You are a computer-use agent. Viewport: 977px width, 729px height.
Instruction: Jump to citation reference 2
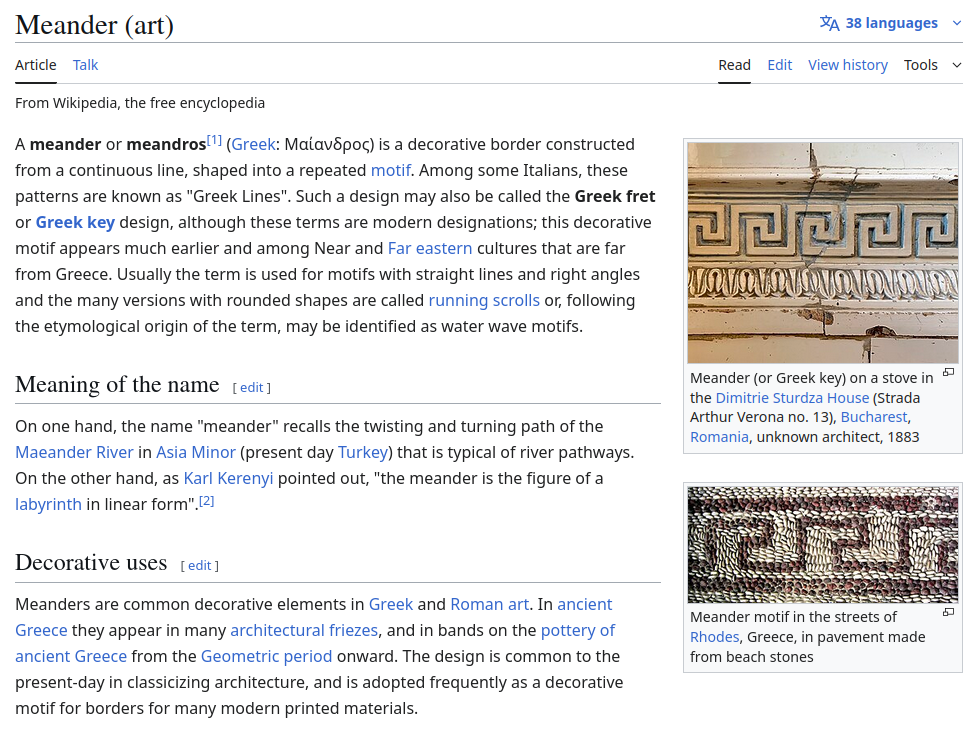206,500
